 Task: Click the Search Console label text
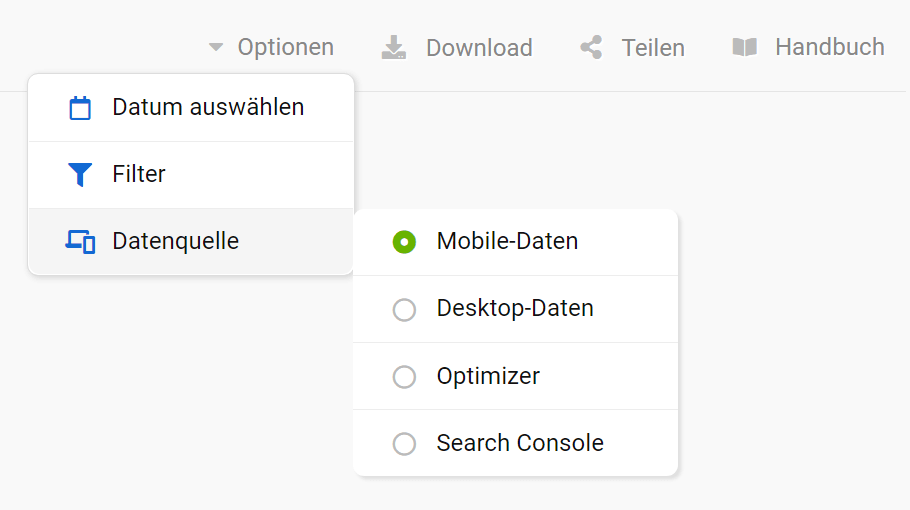520,443
